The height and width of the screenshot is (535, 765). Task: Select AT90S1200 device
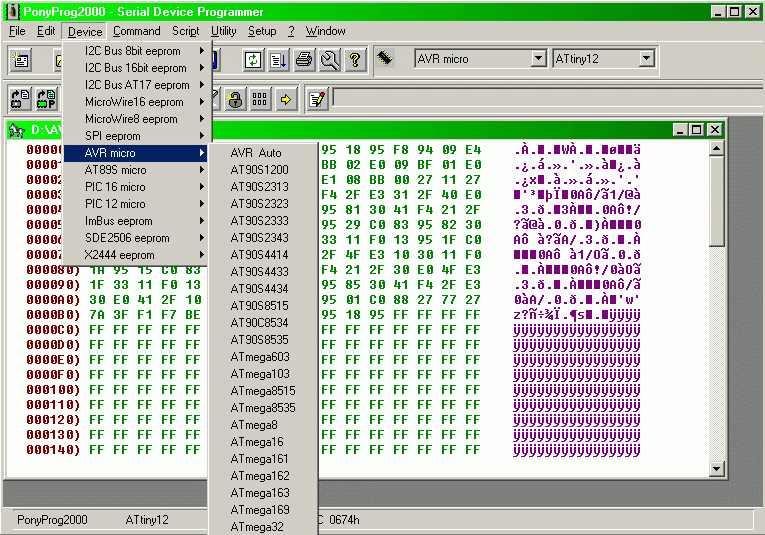[x=263, y=170]
